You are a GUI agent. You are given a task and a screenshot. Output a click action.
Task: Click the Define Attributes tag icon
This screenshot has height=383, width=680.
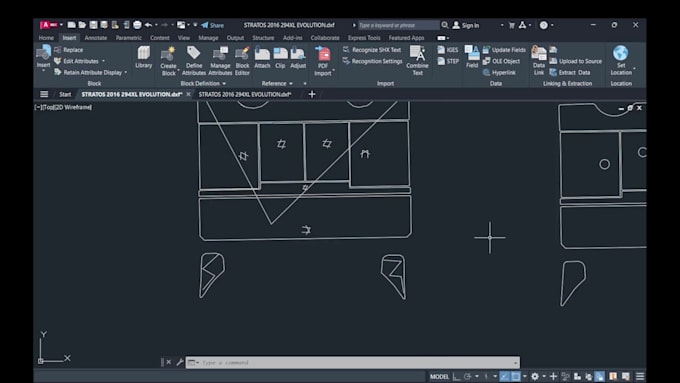[193, 53]
